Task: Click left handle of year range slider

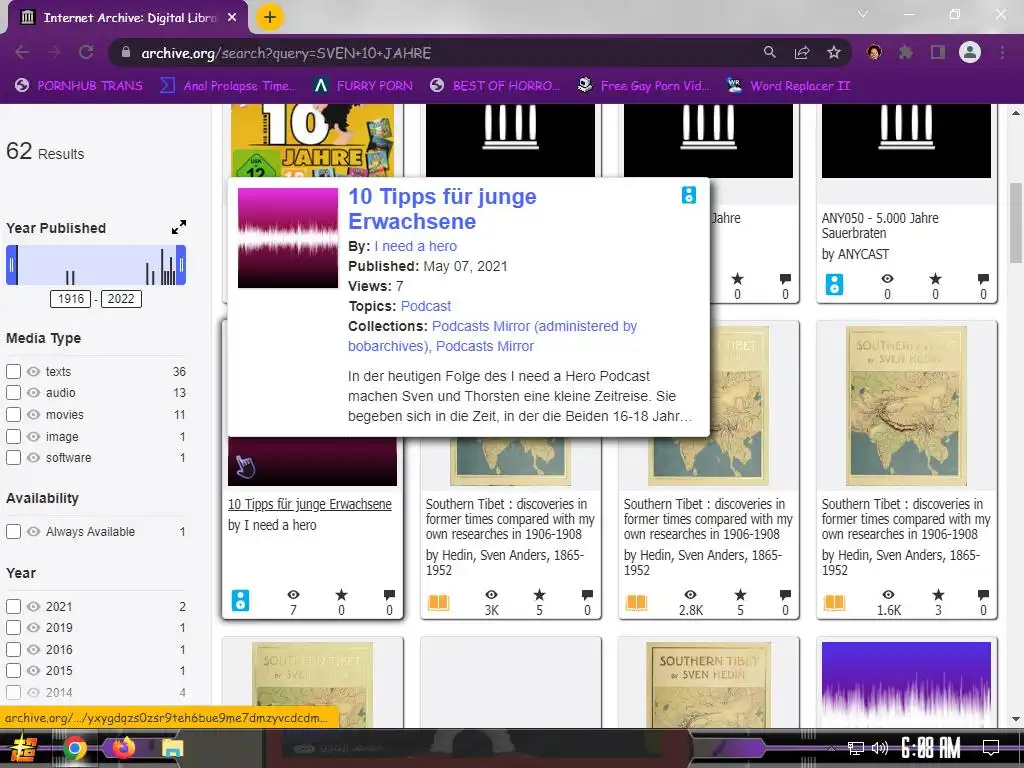Action: [x=12, y=264]
